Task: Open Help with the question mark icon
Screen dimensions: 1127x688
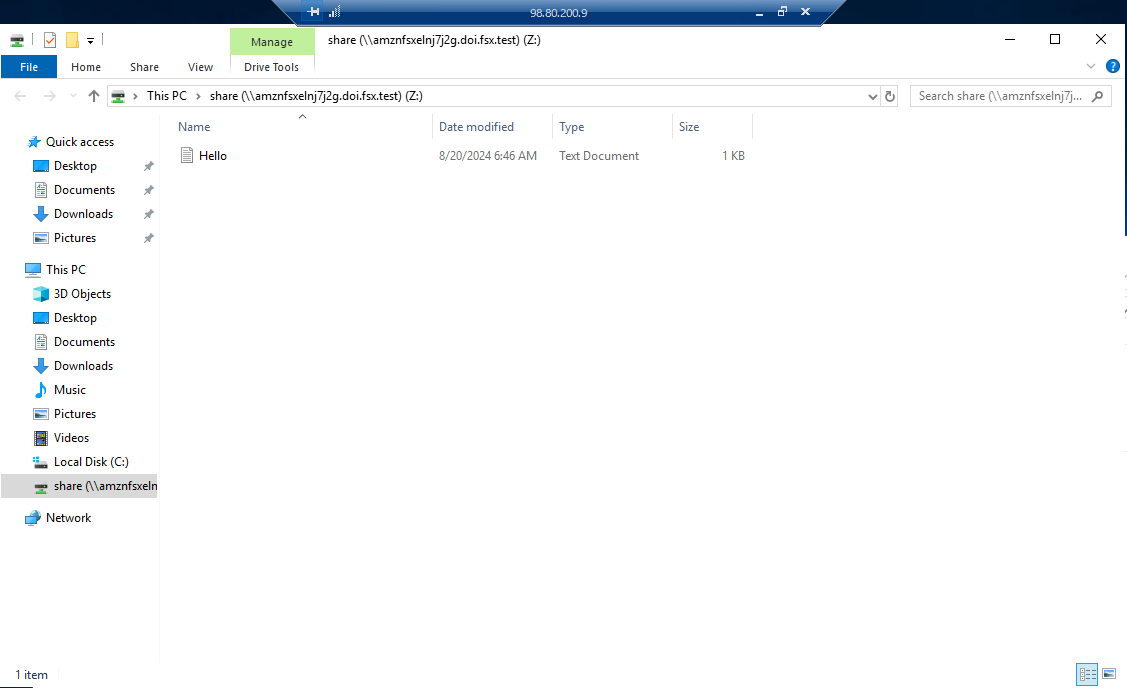Action: coord(1113,66)
